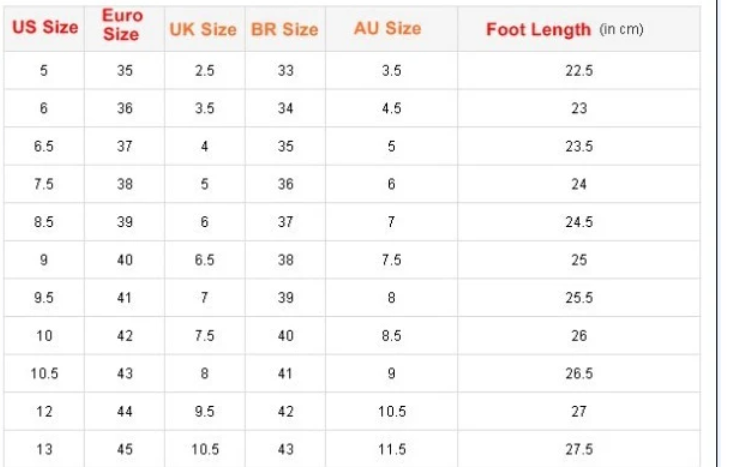Click the US Size column header
This screenshot has width=735, height=467.
pyautogui.click(x=45, y=27)
